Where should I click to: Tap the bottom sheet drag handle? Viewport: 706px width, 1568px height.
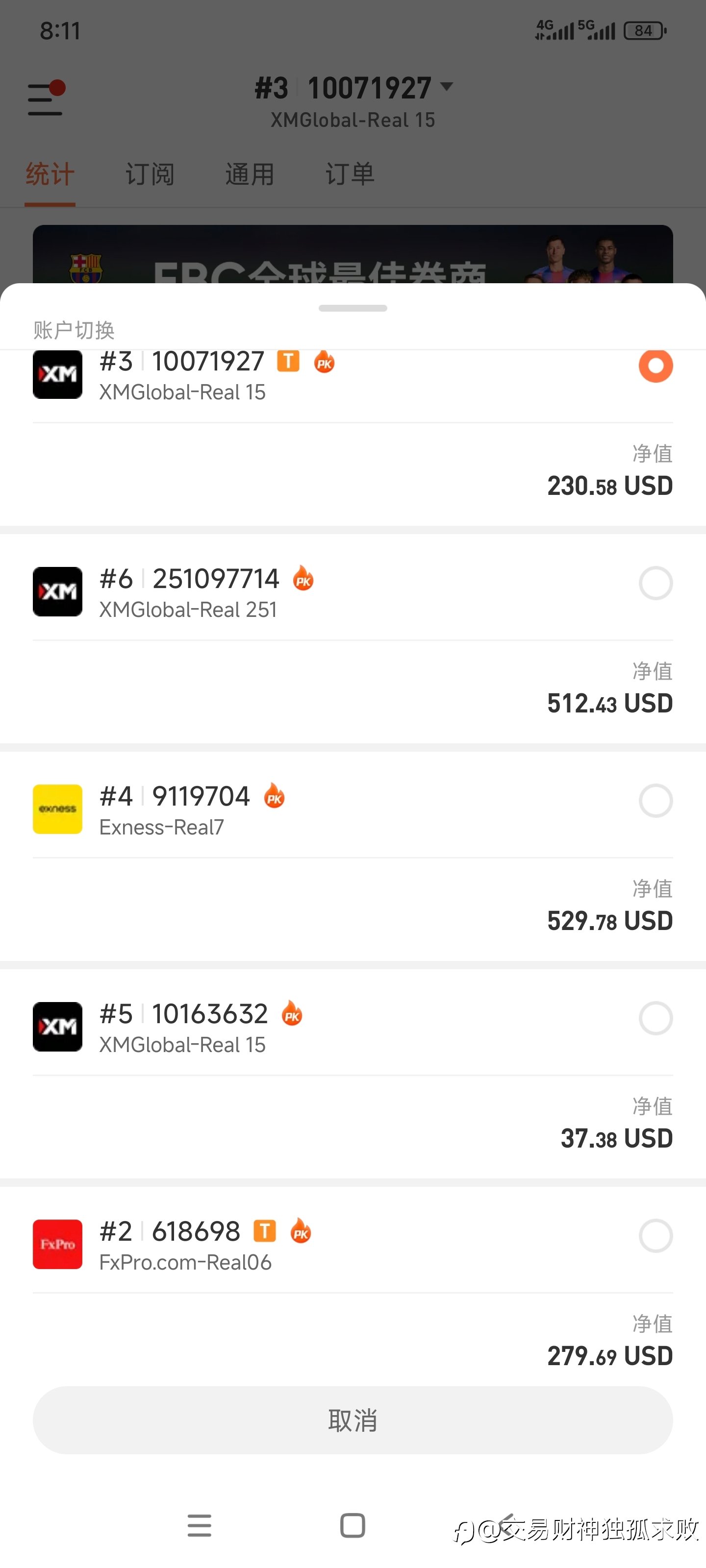pos(353,308)
